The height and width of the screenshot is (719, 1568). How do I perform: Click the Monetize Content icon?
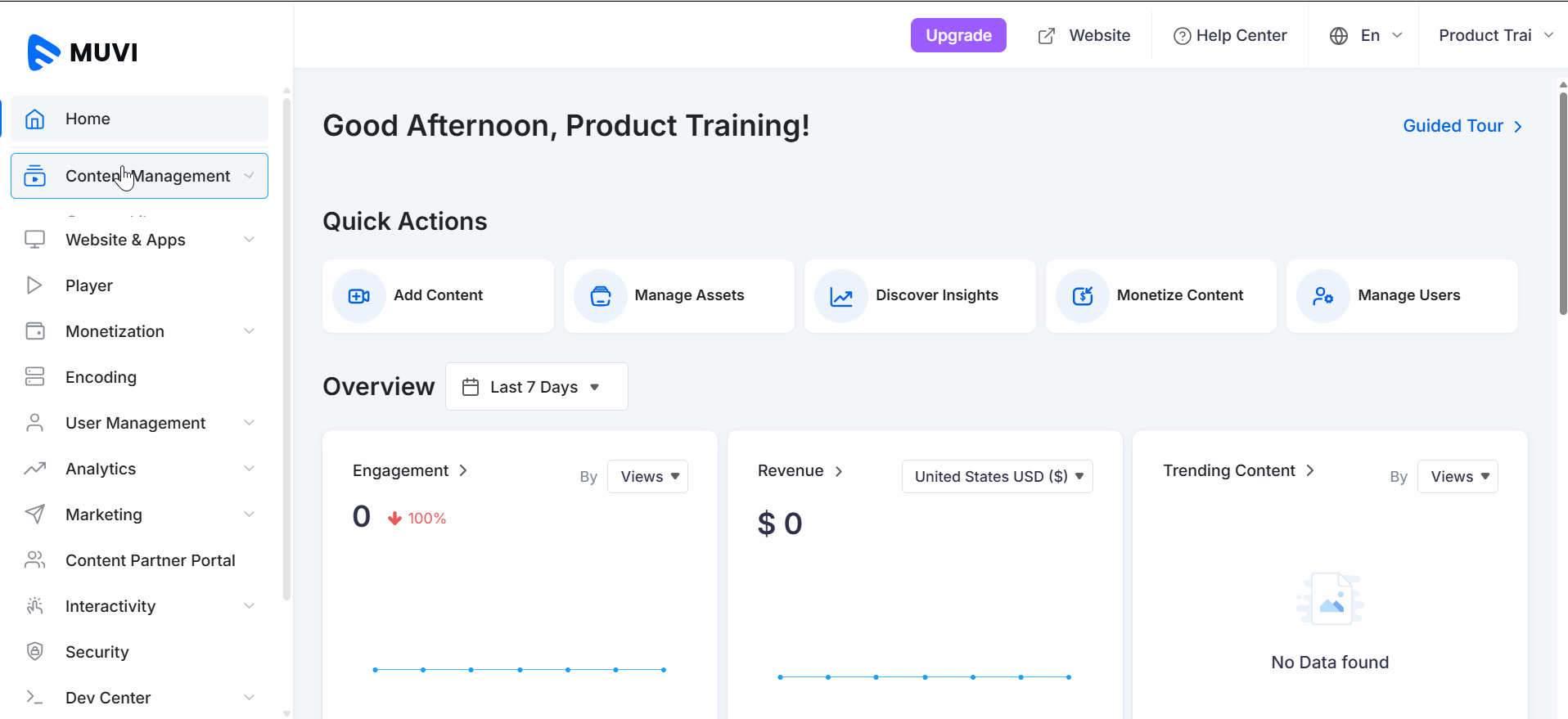[x=1082, y=296]
